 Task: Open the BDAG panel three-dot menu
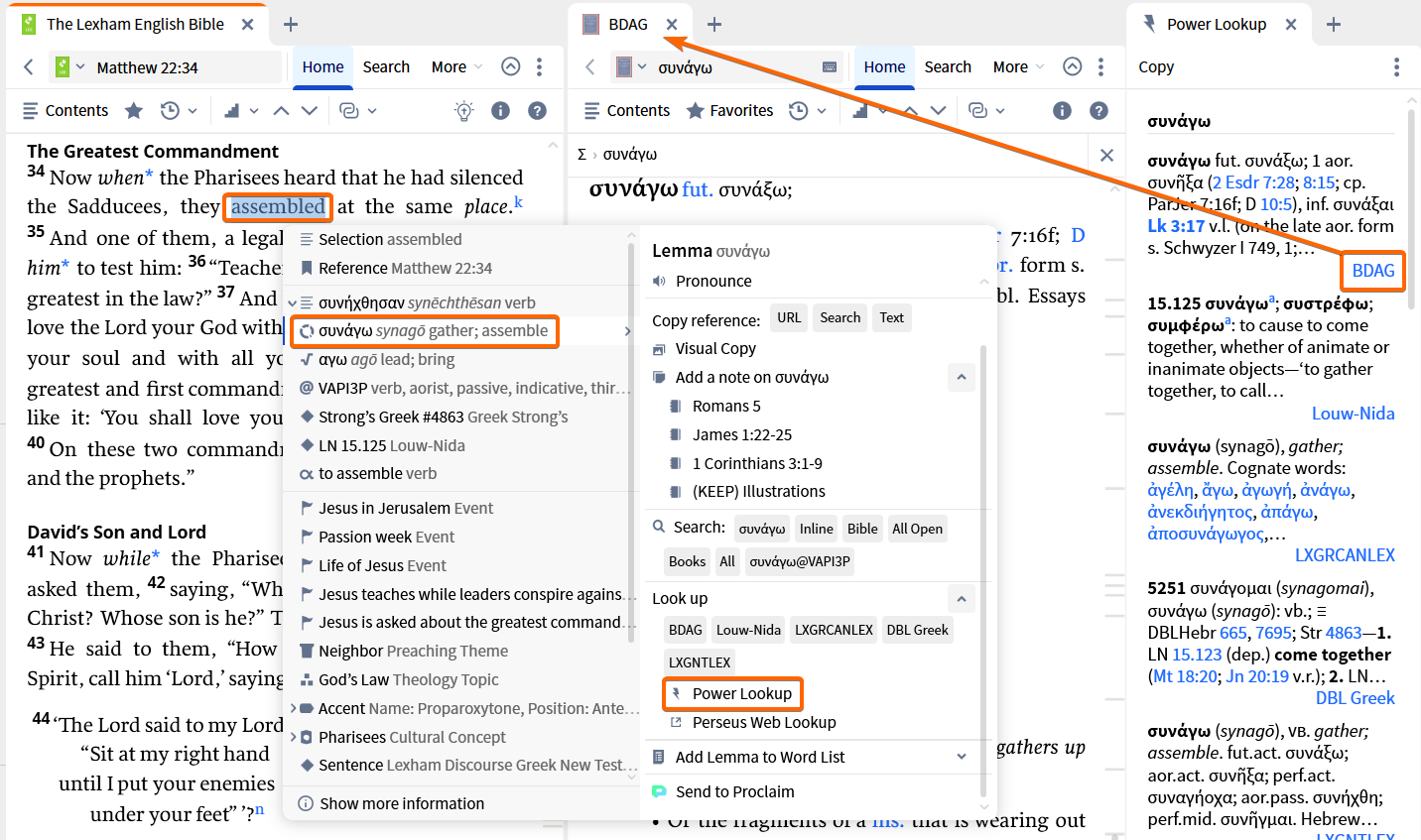coord(1100,66)
